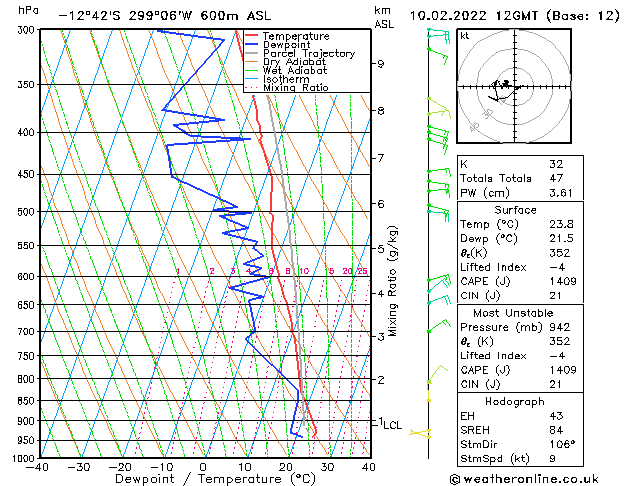This screenshot has height=486, width=629.
Task: Click the -40 value on the temperature axis
Action: click(x=38, y=468)
